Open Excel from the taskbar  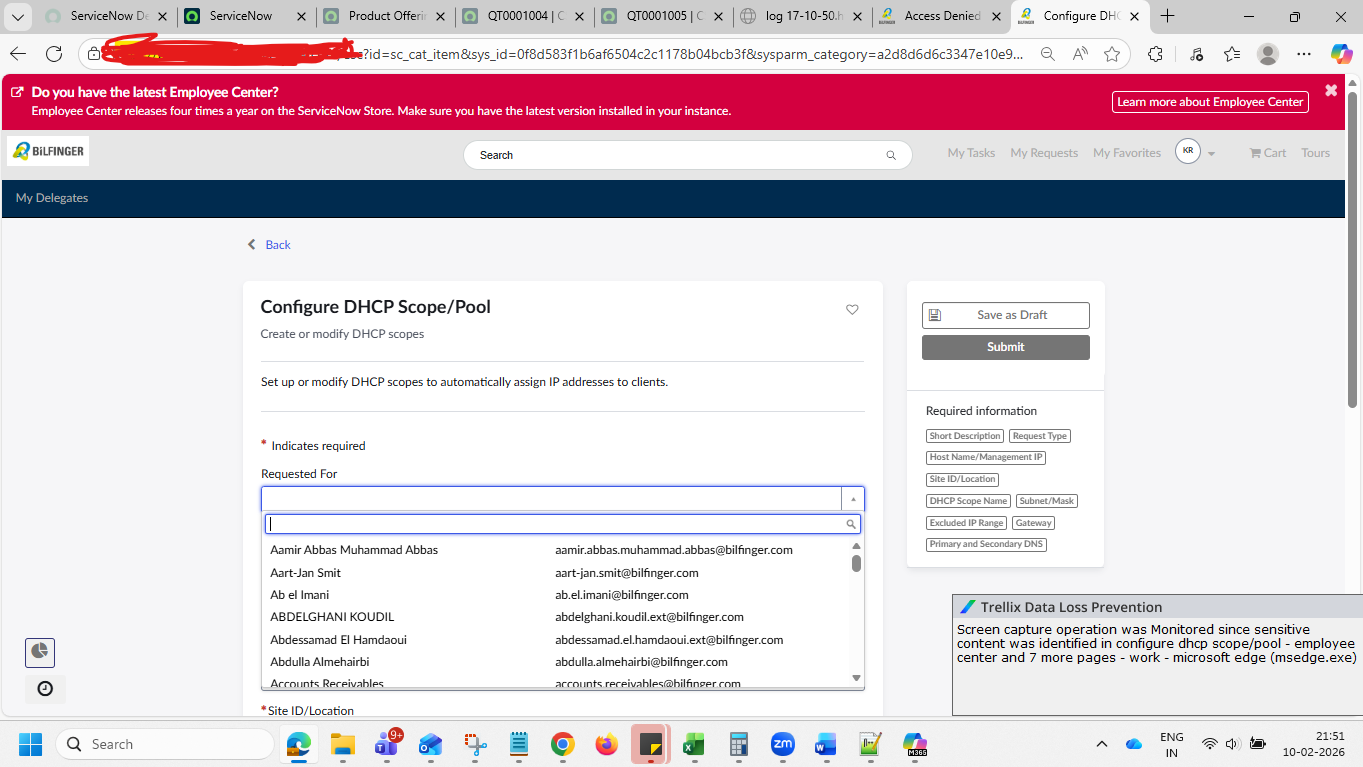pyautogui.click(x=694, y=744)
